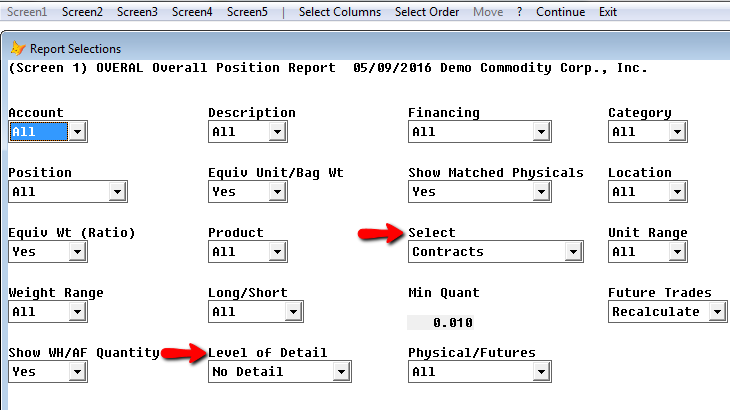Image resolution: width=730 pixels, height=410 pixels.
Task: Click the Report Selections window icon
Action: click(x=18, y=48)
